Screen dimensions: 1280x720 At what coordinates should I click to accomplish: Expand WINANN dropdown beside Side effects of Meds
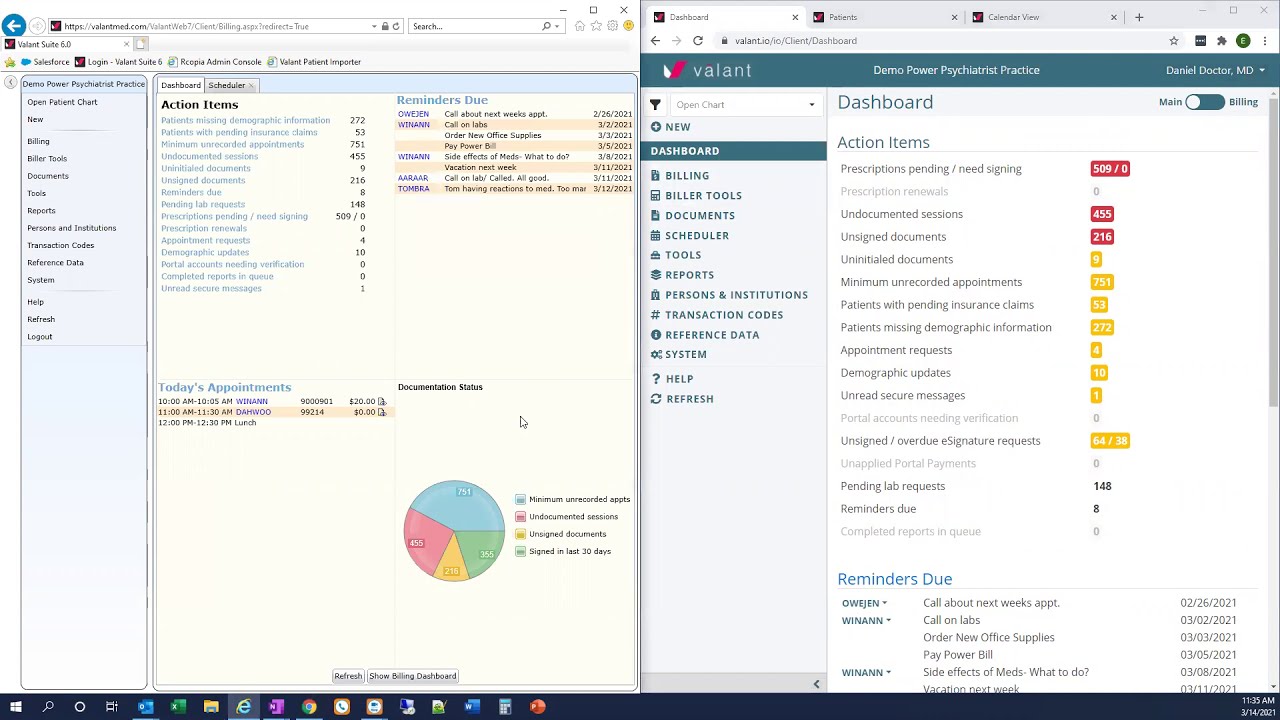[x=866, y=673]
